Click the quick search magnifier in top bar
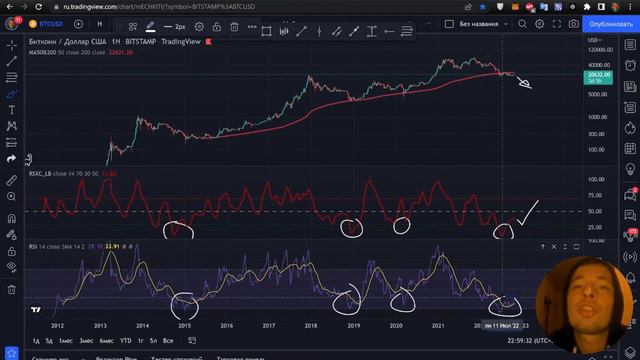 pos(522,24)
